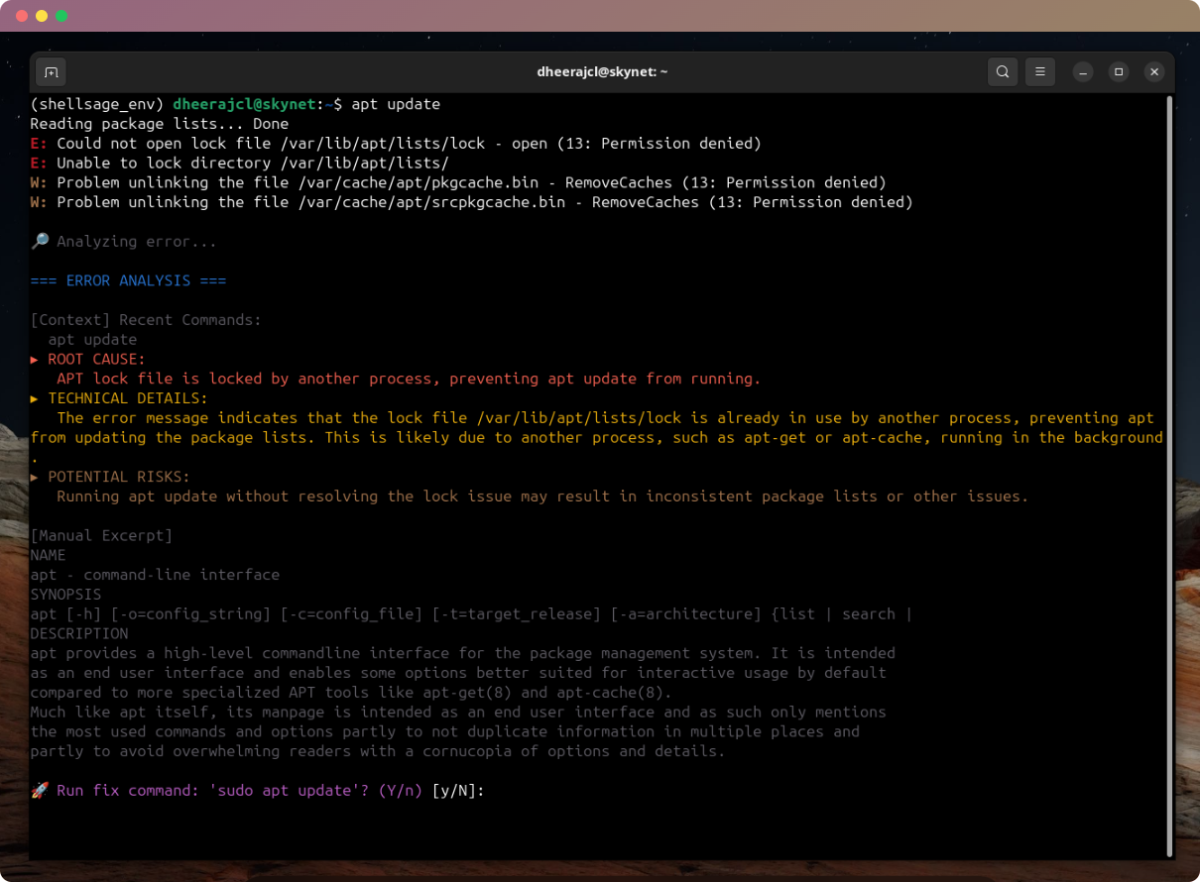
Task: Click the 'apt update' command at prompt
Action: [395, 104]
